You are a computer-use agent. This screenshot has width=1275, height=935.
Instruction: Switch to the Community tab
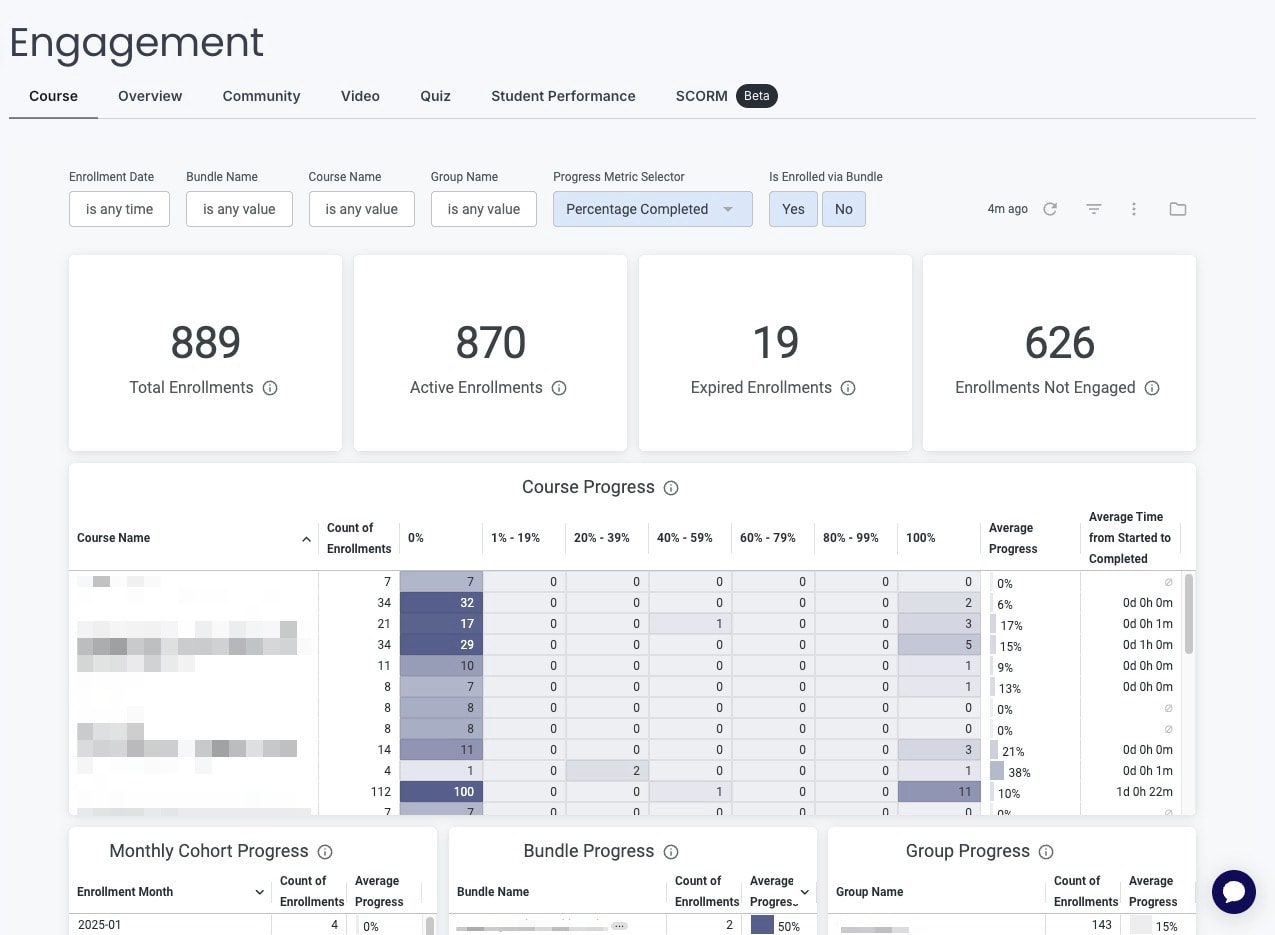261,96
